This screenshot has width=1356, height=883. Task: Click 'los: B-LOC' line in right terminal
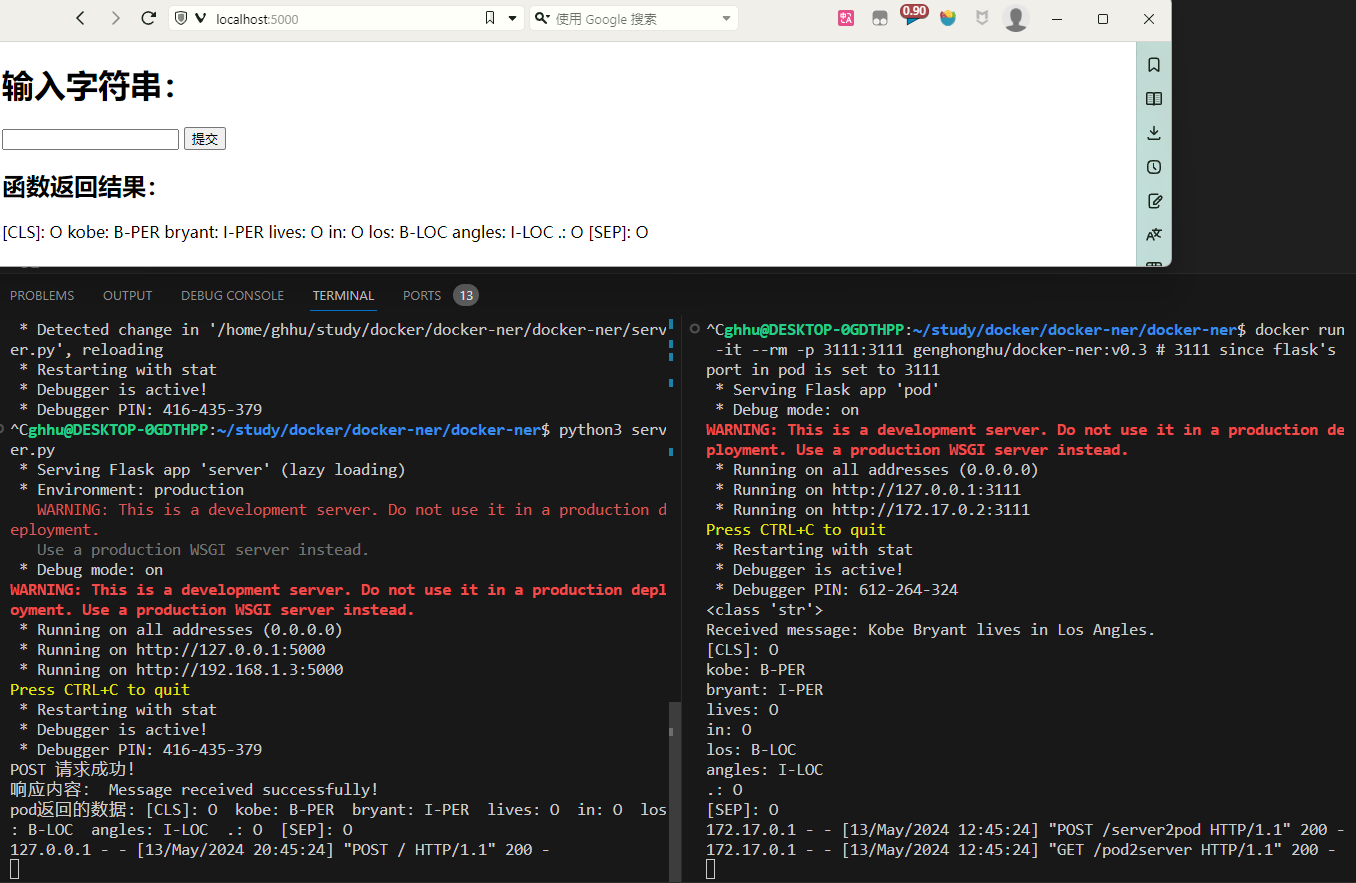tap(751, 749)
